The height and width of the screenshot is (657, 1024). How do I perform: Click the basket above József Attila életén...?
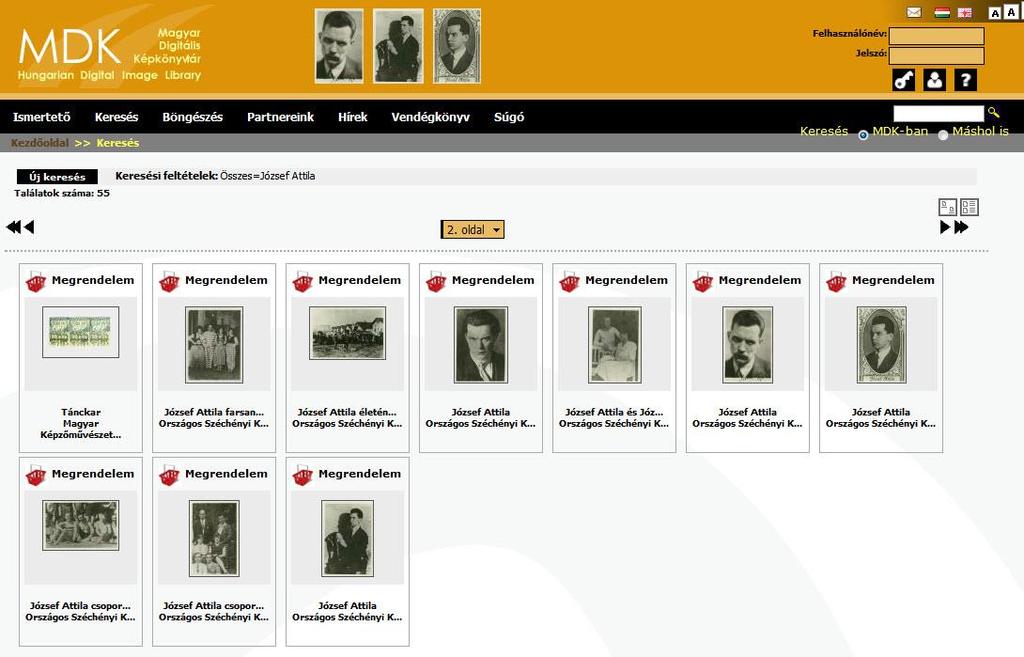(x=302, y=281)
